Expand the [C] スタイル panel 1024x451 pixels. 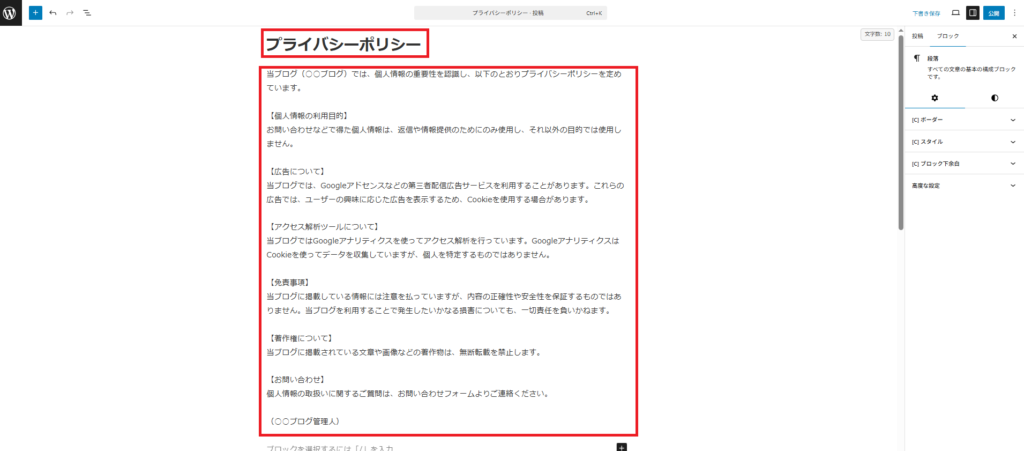964,141
